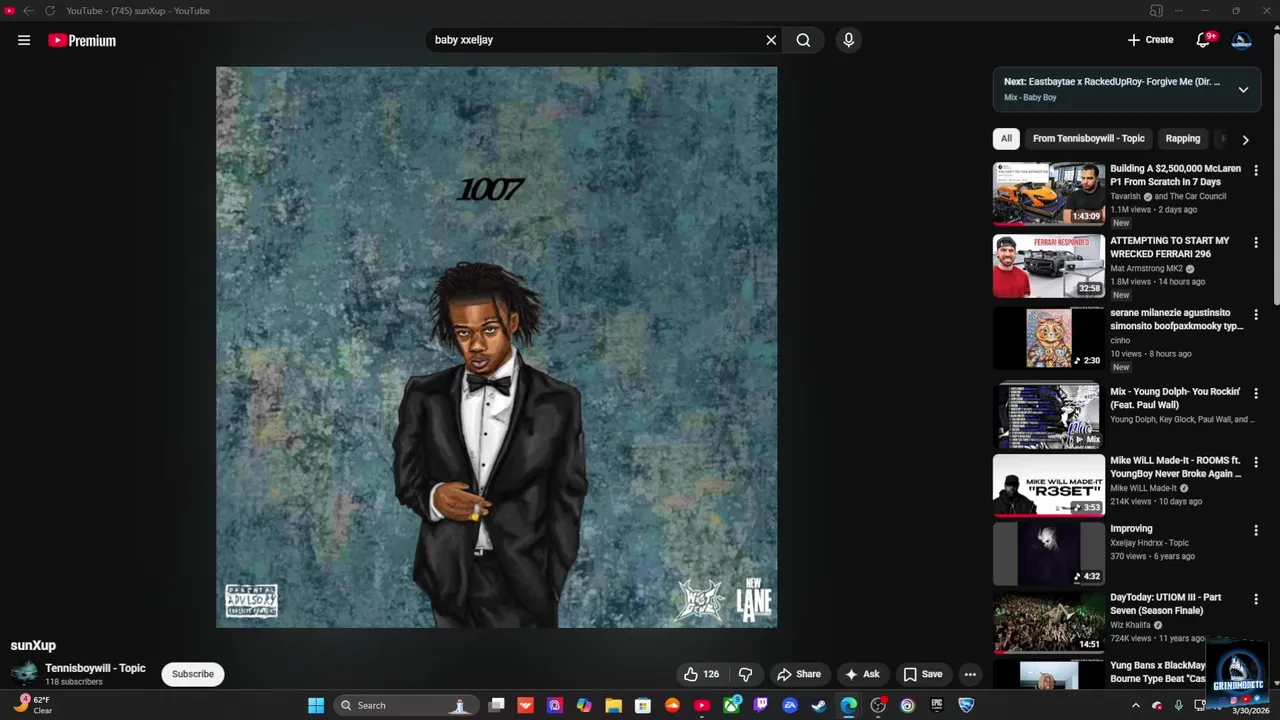Viewport: 1280px width, 720px height.
Task: Open Tennisboywill - Topic channel link
Action: tap(95, 668)
